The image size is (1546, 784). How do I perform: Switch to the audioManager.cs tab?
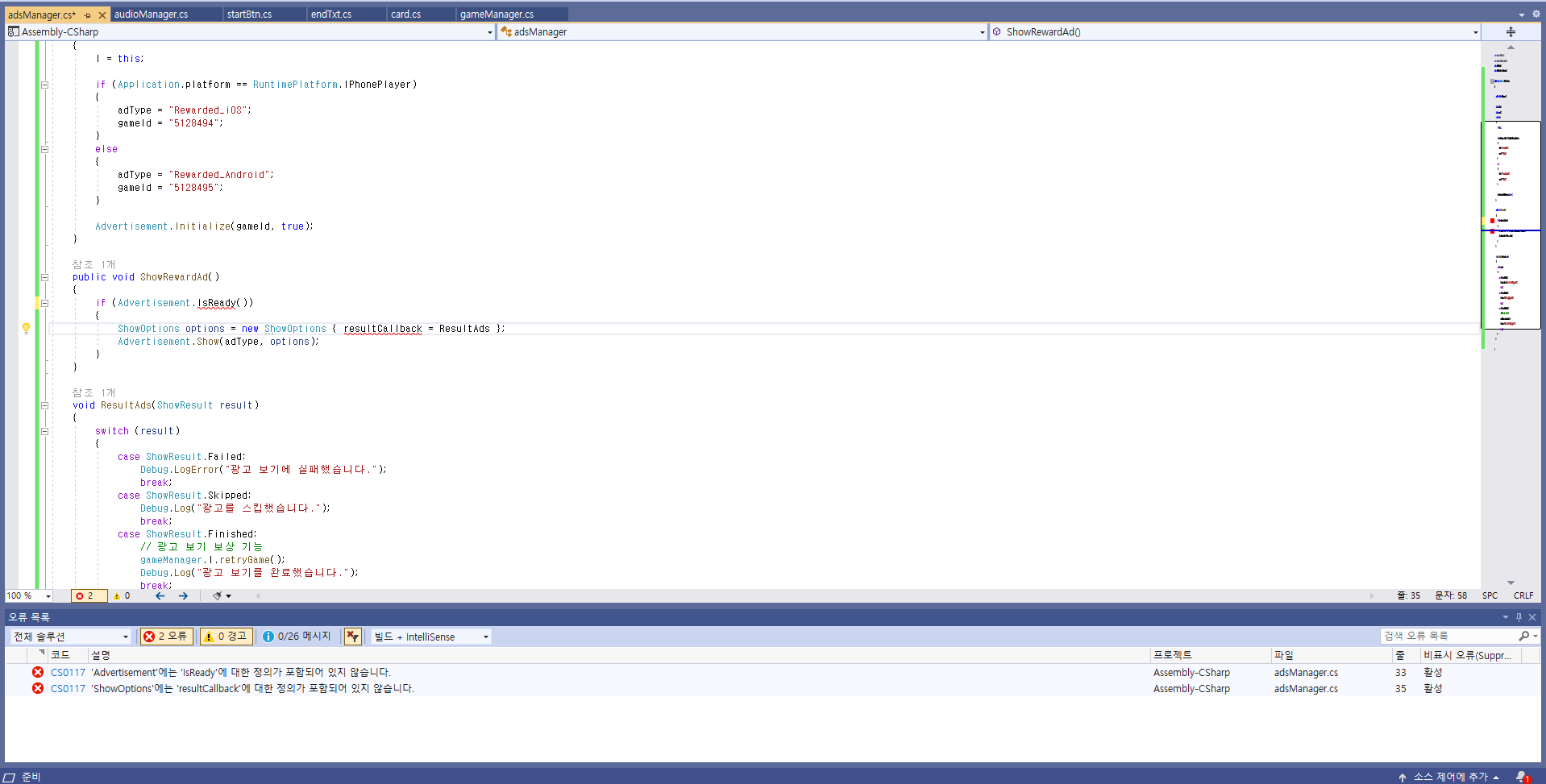pos(165,15)
